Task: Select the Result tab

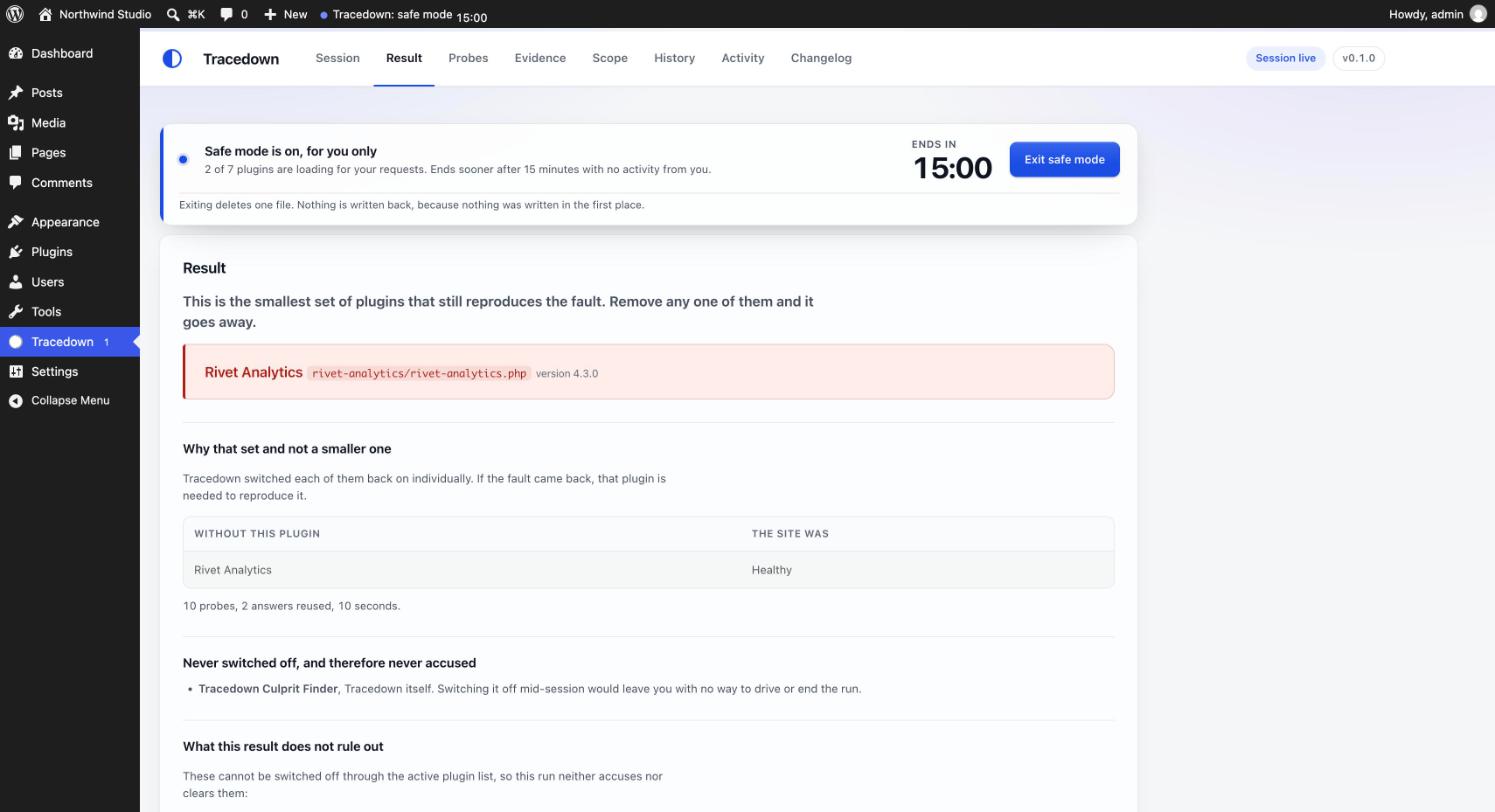Action: [x=404, y=58]
